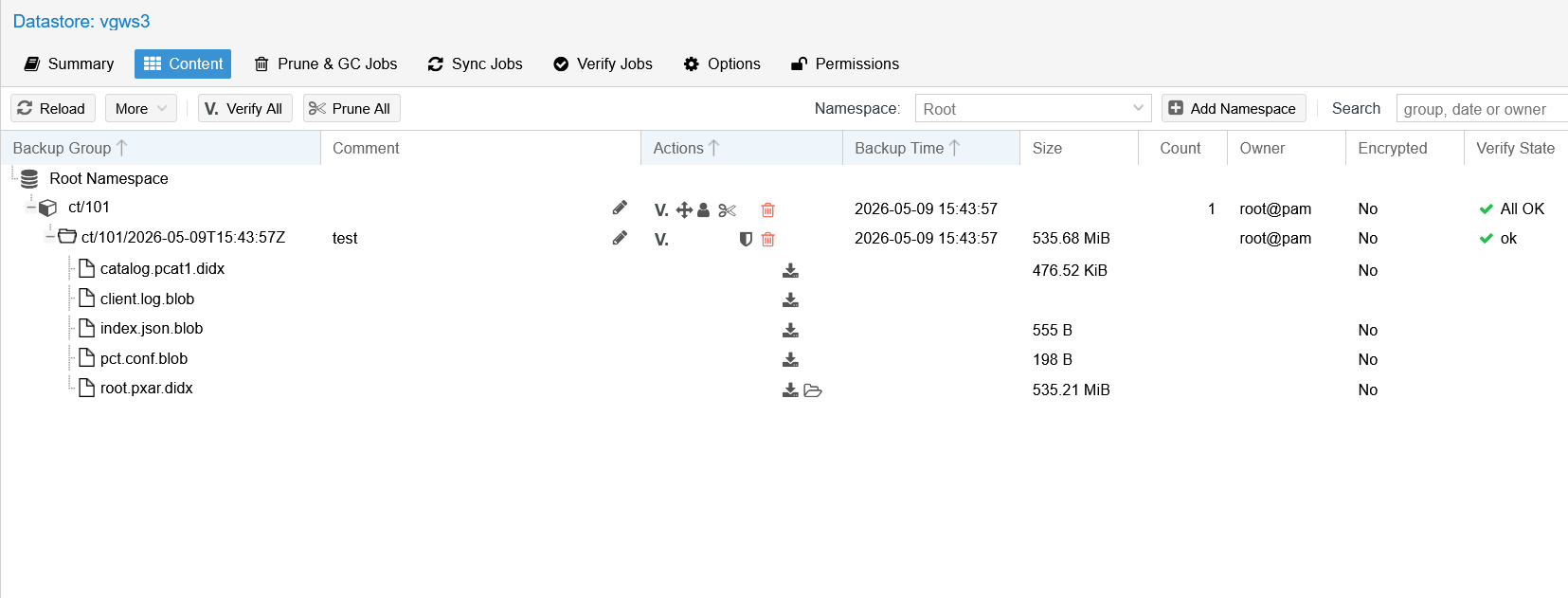Screen dimensions: 1568x598
Task: Click the Root Namespace database icon
Action: [29, 178]
